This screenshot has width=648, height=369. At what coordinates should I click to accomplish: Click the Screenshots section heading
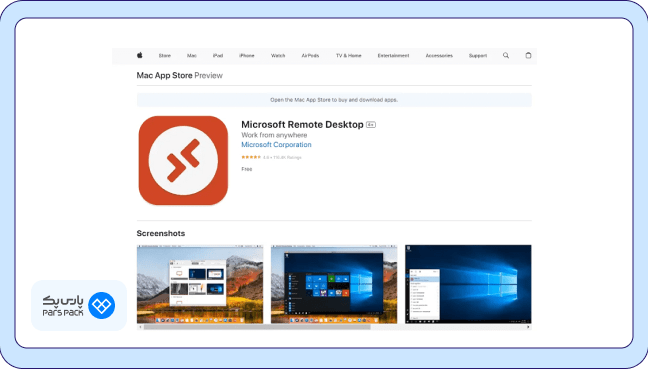[x=161, y=233]
